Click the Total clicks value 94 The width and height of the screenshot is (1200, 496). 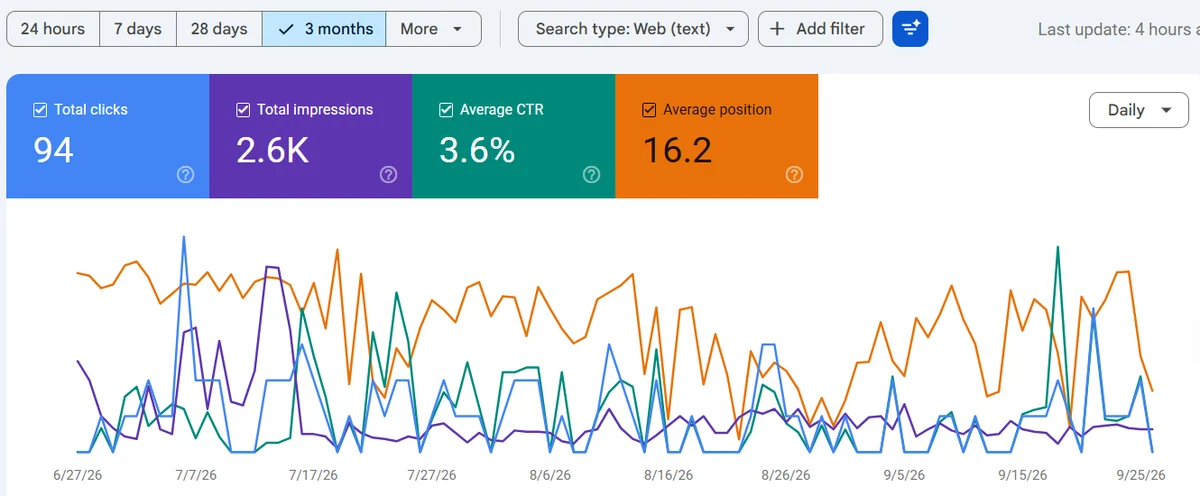click(54, 150)
